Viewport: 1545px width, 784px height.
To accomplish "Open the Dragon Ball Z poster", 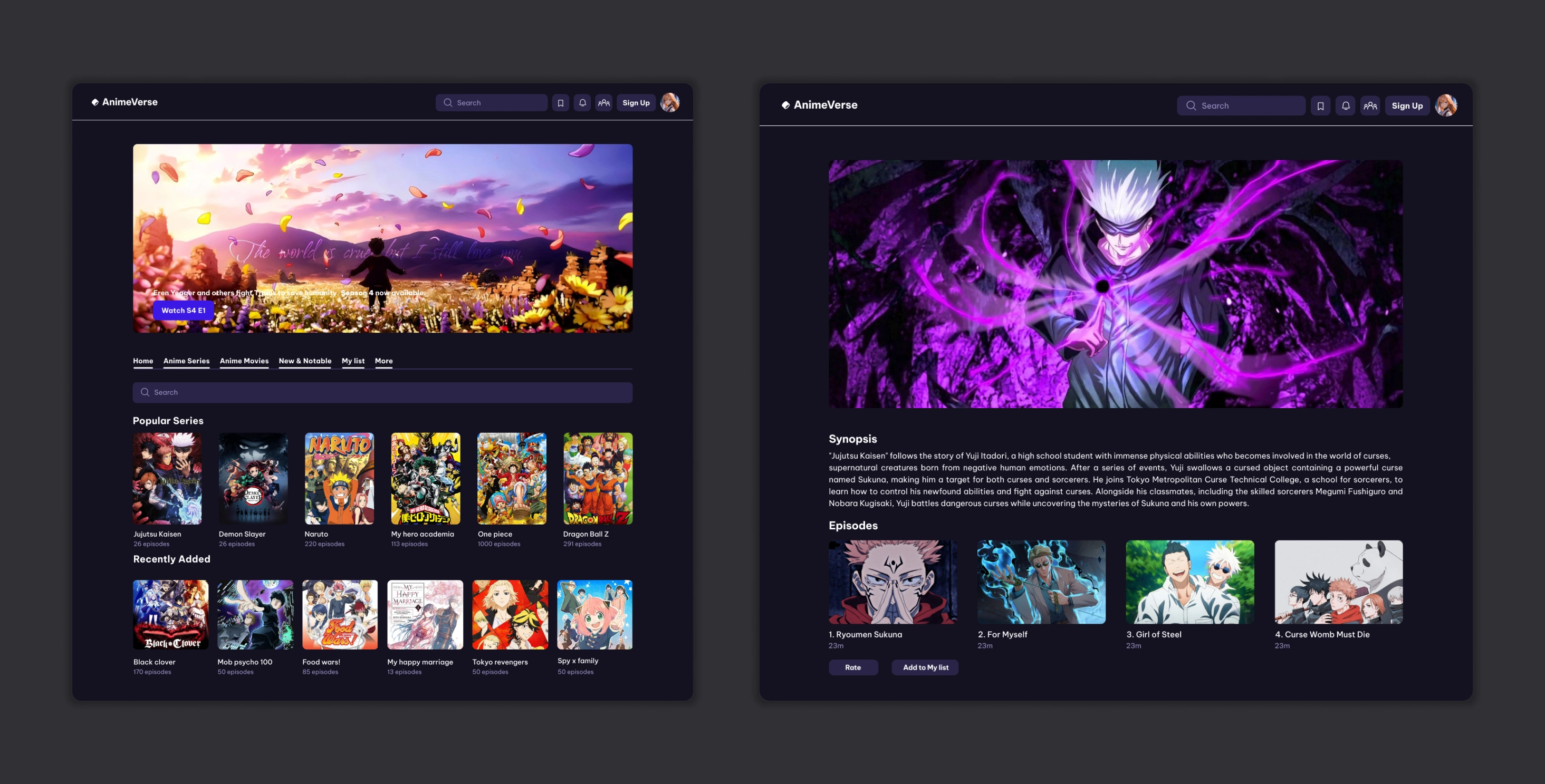I will tap(598, 478).
